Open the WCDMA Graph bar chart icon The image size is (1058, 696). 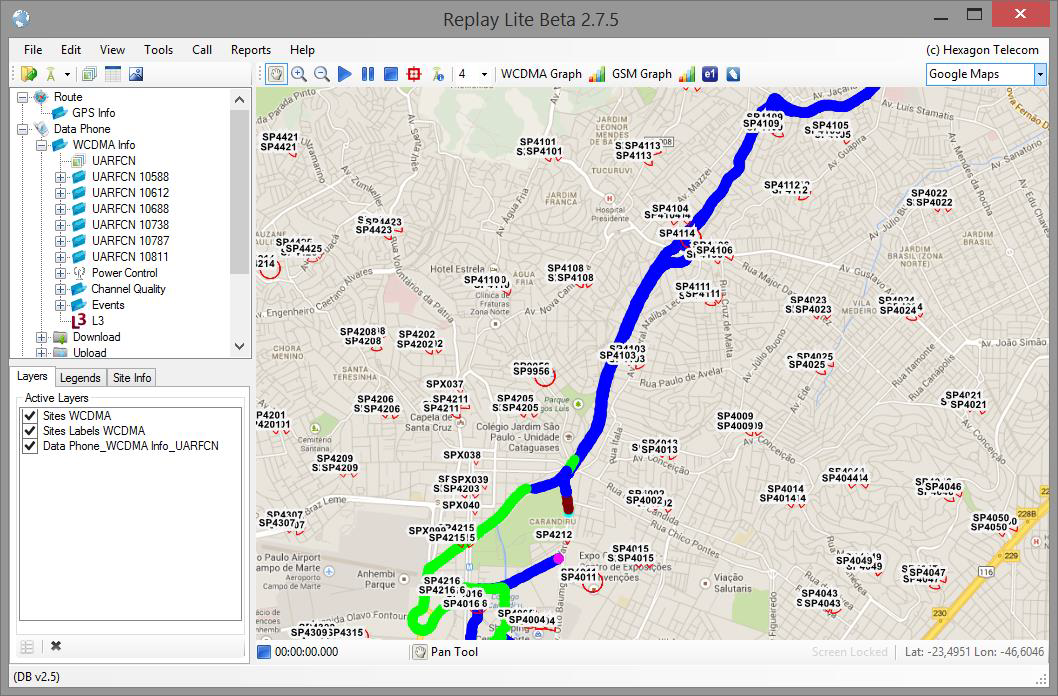point(597,74)
